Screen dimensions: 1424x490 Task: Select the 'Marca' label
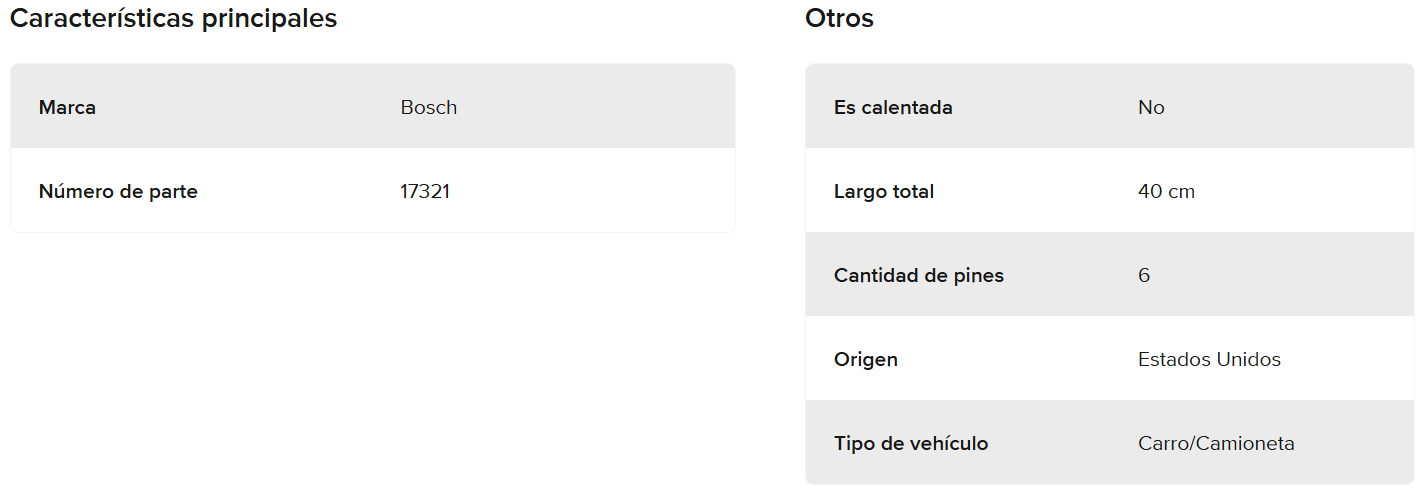pos(67,107)
